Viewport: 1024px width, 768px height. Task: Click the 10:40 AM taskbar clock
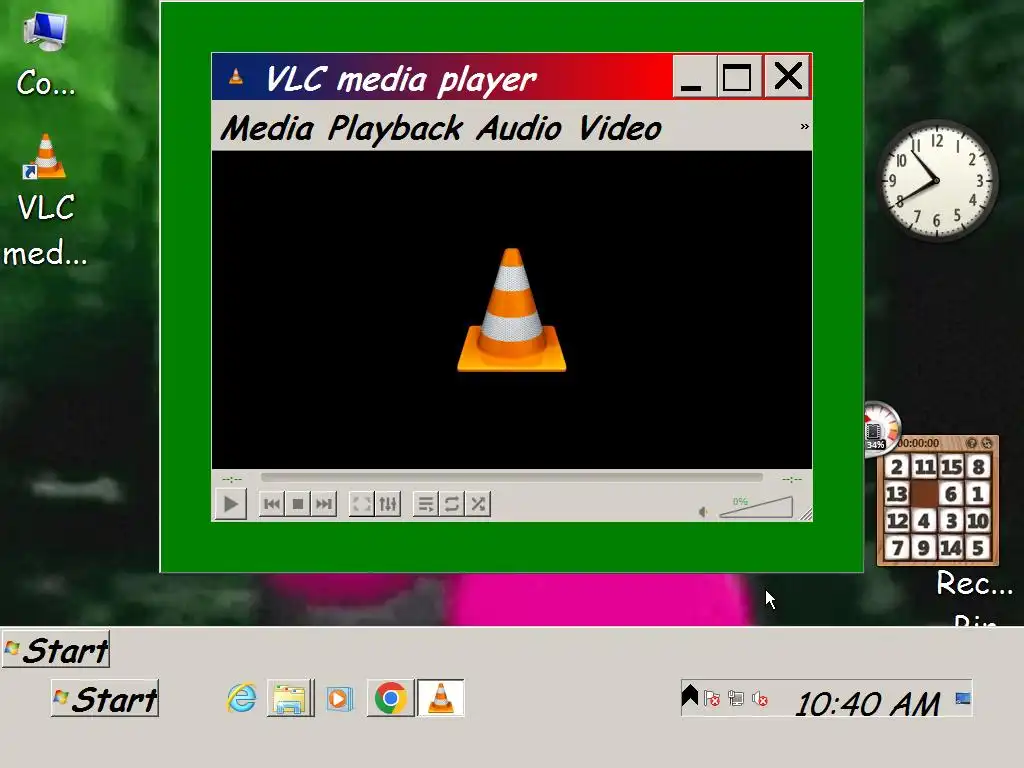[x=868, y=704]
